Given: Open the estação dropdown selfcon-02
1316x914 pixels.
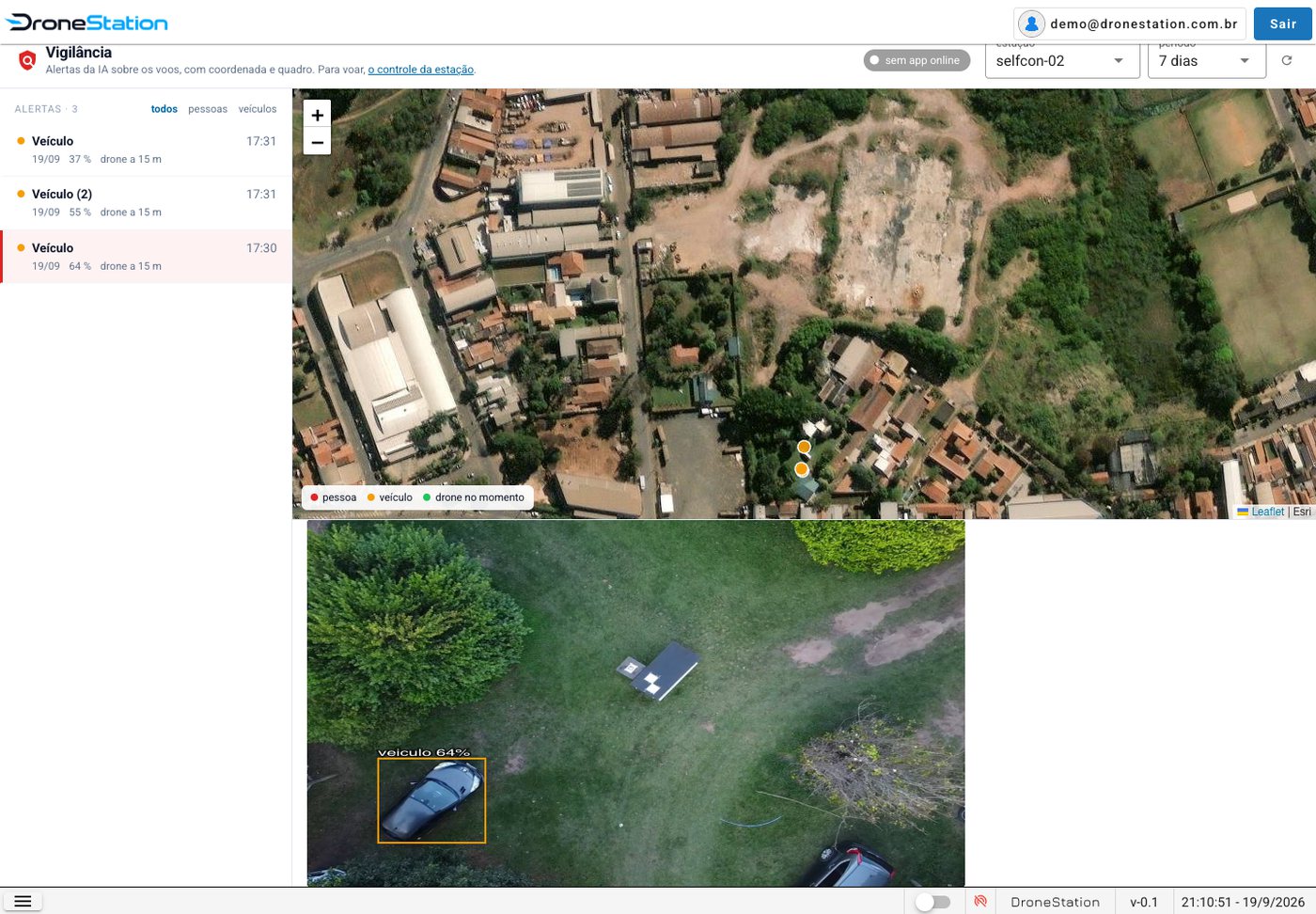Looking at the screenshot, I should tap(1062, 60).
